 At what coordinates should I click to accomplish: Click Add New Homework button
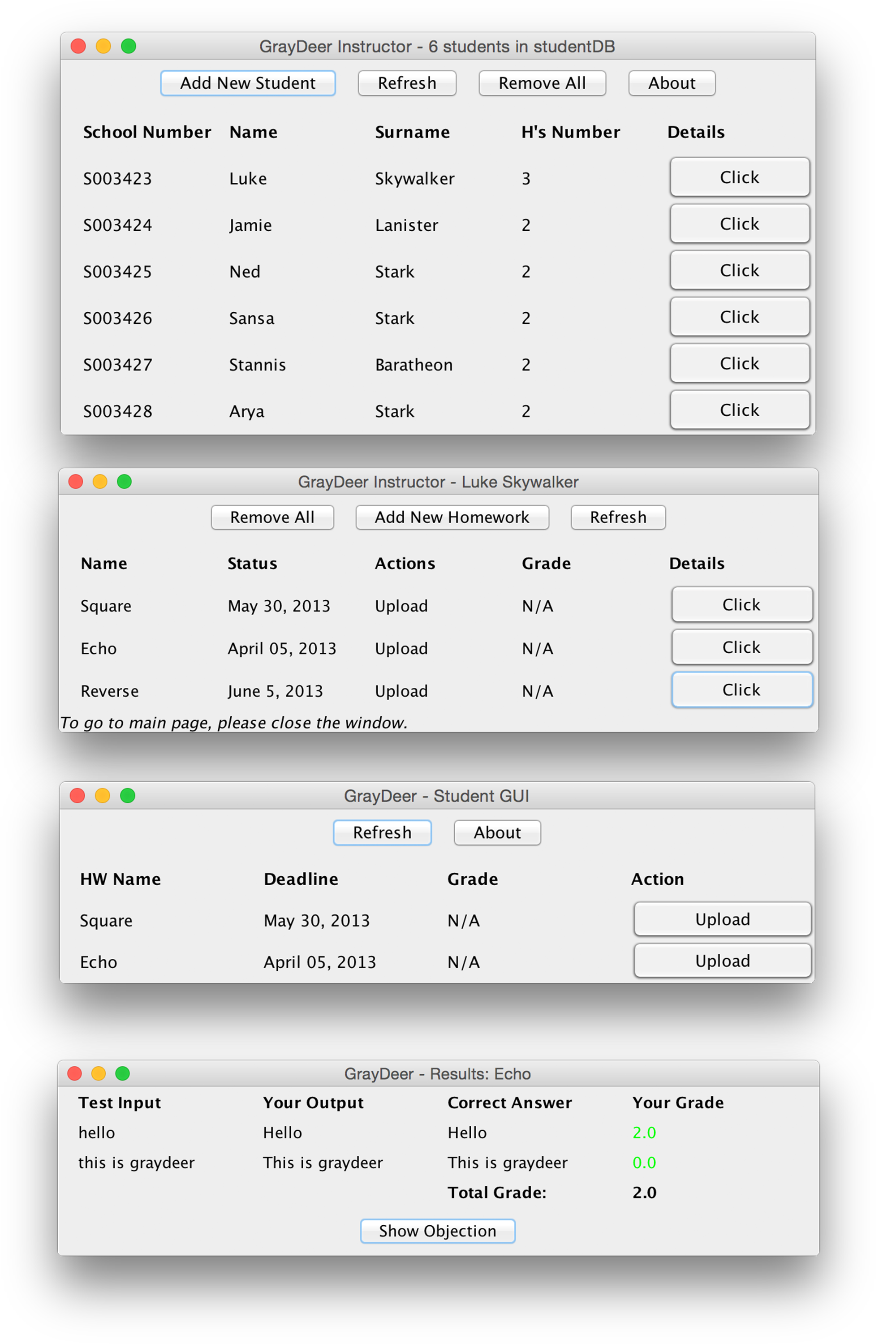tap(452, 517)
